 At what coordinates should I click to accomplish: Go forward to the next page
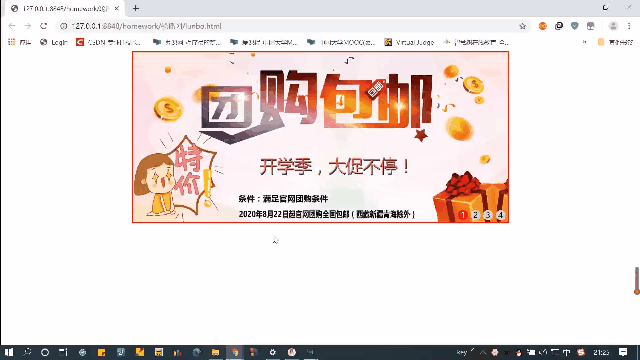coord(27,26)
